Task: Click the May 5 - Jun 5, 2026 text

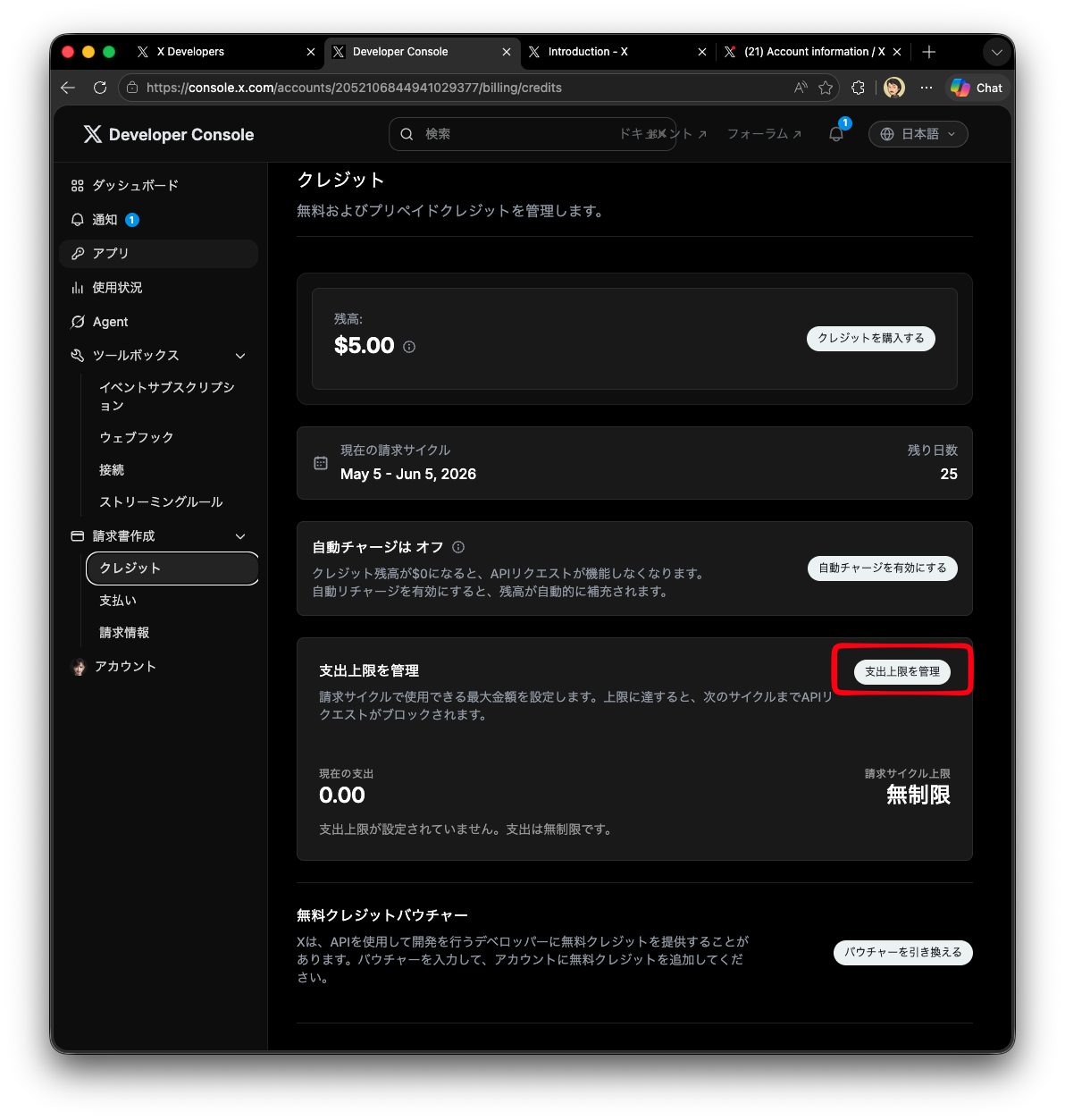Action: (x=408, y=475)
